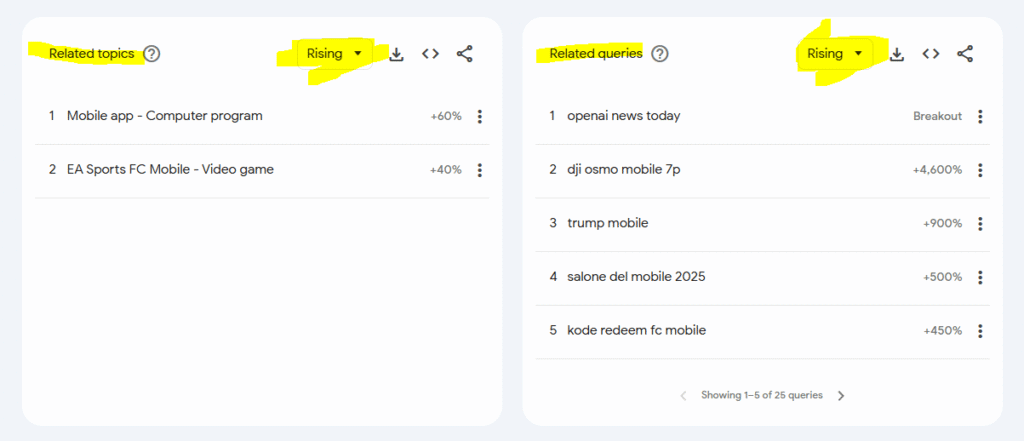The height and width of the screenshot is (441, 1024).
Task: Open more options for kode redeem fc mobile
Action: pos(980,331)
